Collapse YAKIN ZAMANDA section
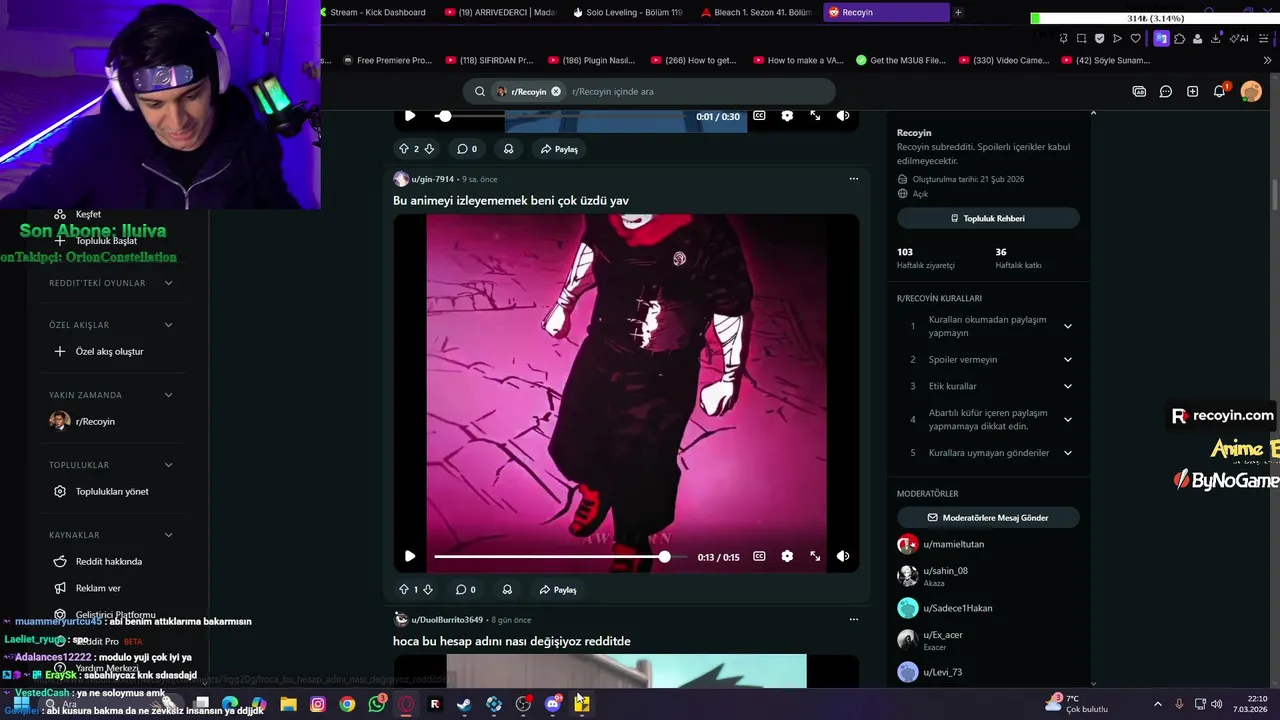This screenshot has width=1280, height=720. [168, 395]
